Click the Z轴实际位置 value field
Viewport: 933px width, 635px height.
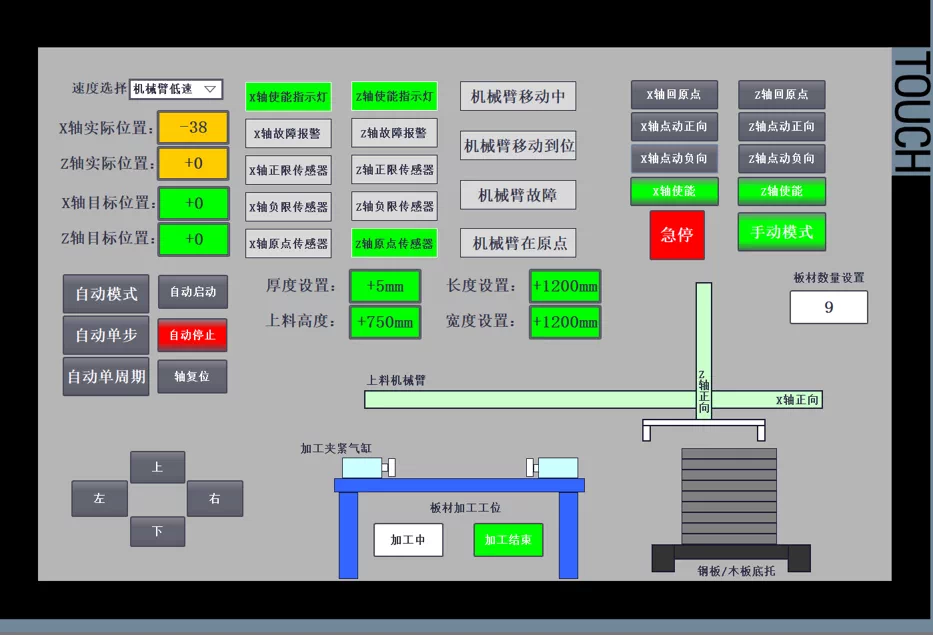[x=193, y=163]
